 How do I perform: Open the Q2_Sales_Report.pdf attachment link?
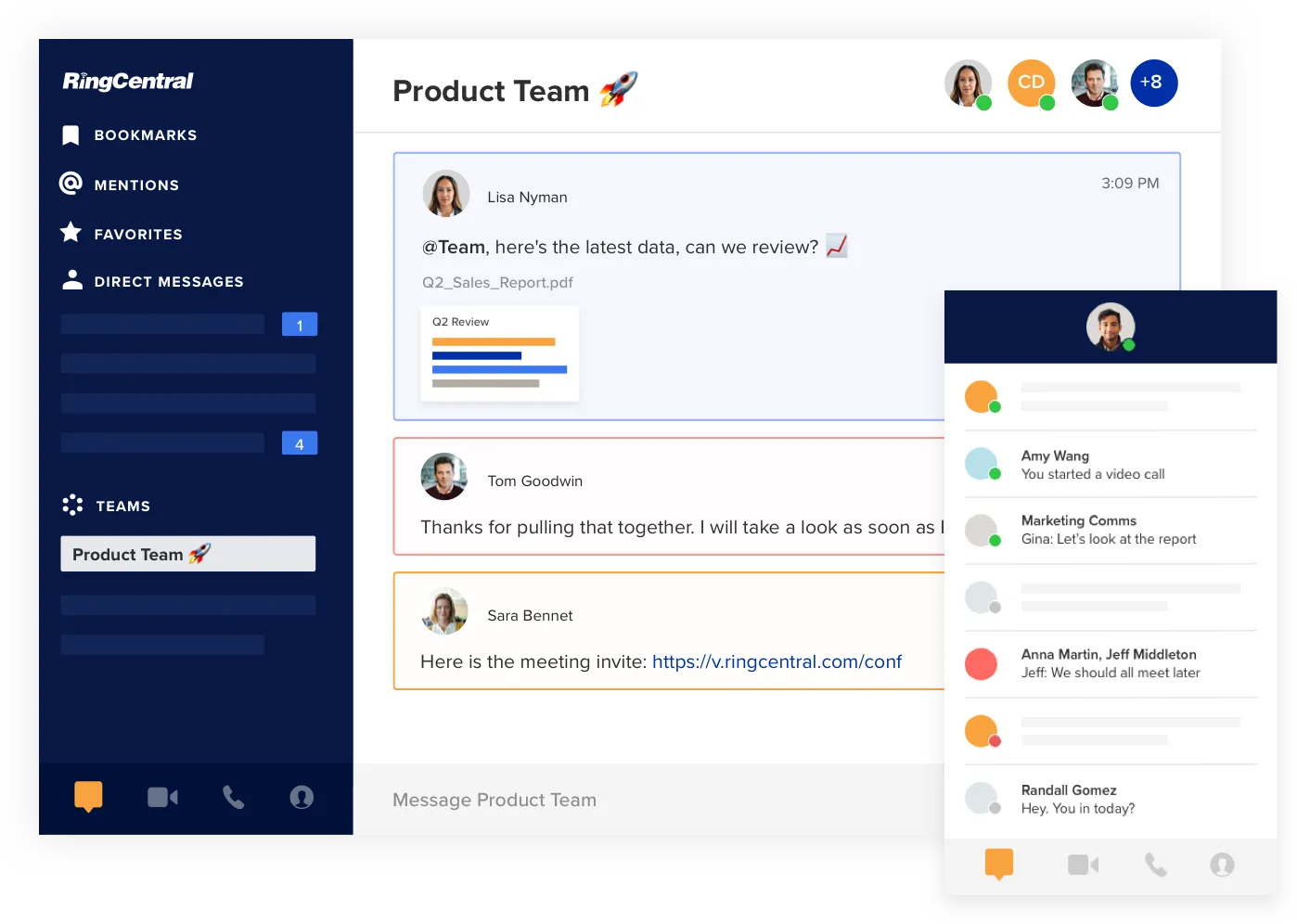(497, 282)
